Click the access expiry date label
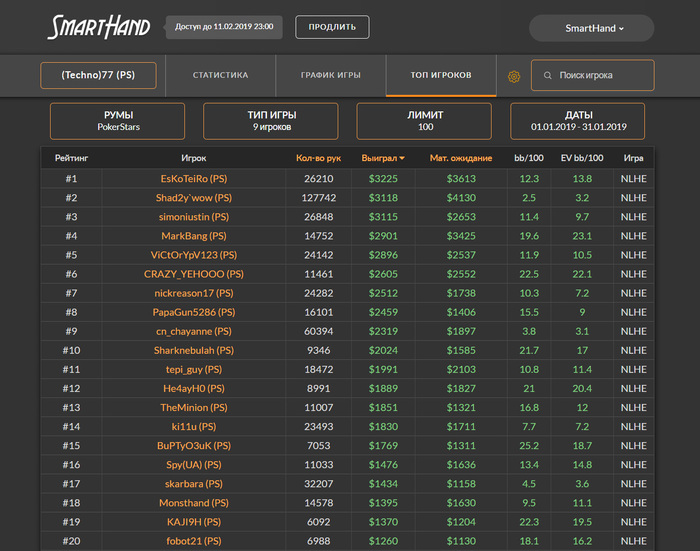The height and width of the screenshot is (551, 700). [x=224, y=27]
